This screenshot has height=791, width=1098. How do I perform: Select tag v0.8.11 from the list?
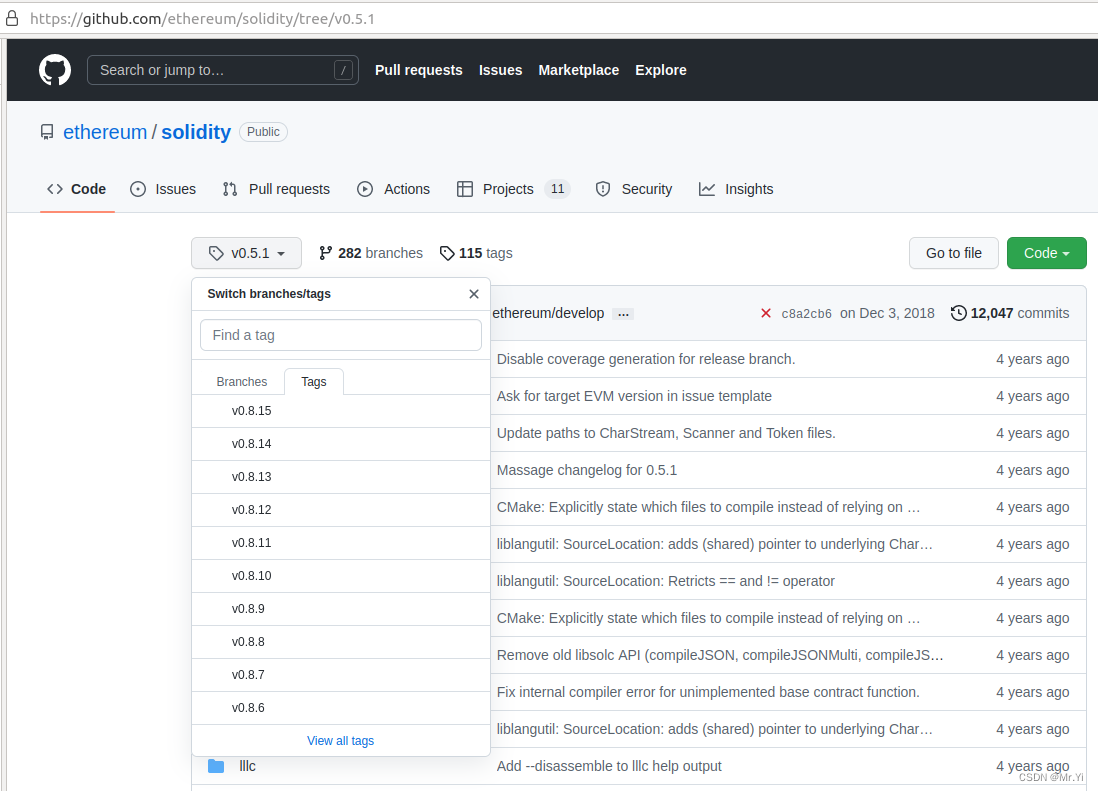point(341,542)
